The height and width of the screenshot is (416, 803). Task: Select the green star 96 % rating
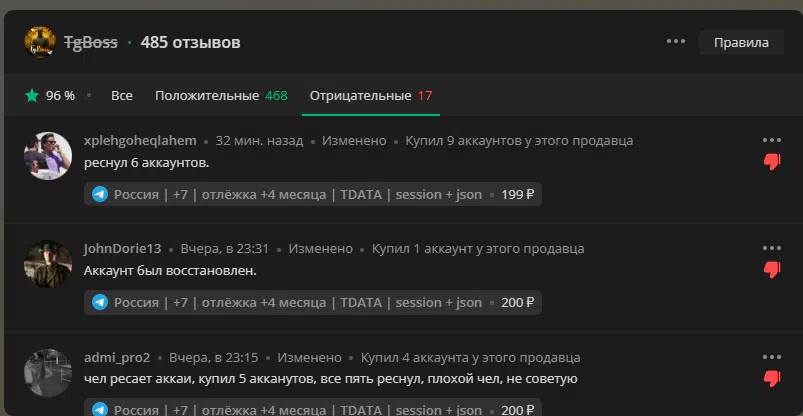(50, 96)
